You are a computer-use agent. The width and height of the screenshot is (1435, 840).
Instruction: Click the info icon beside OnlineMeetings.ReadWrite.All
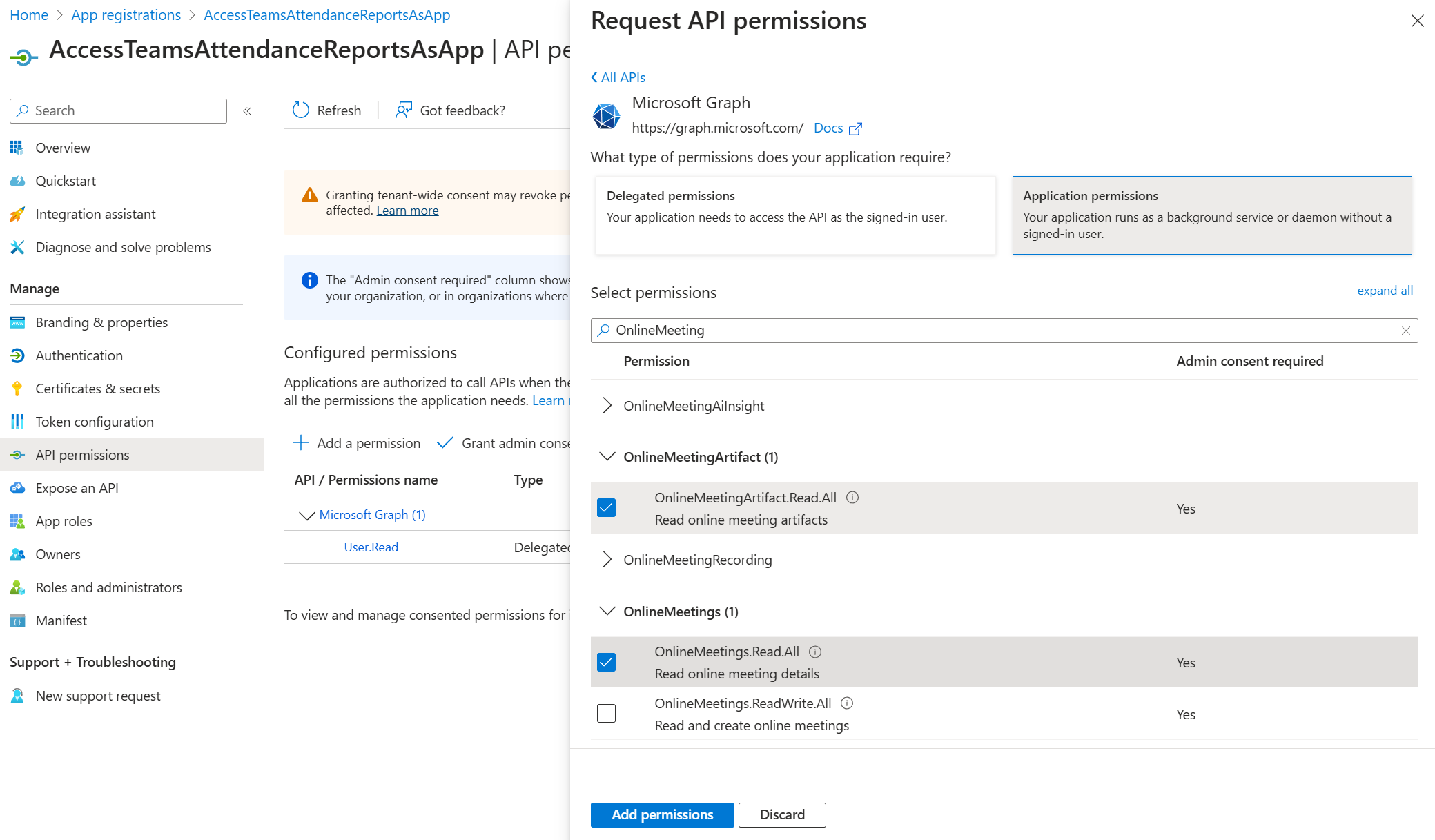click(x=847, y=703)
